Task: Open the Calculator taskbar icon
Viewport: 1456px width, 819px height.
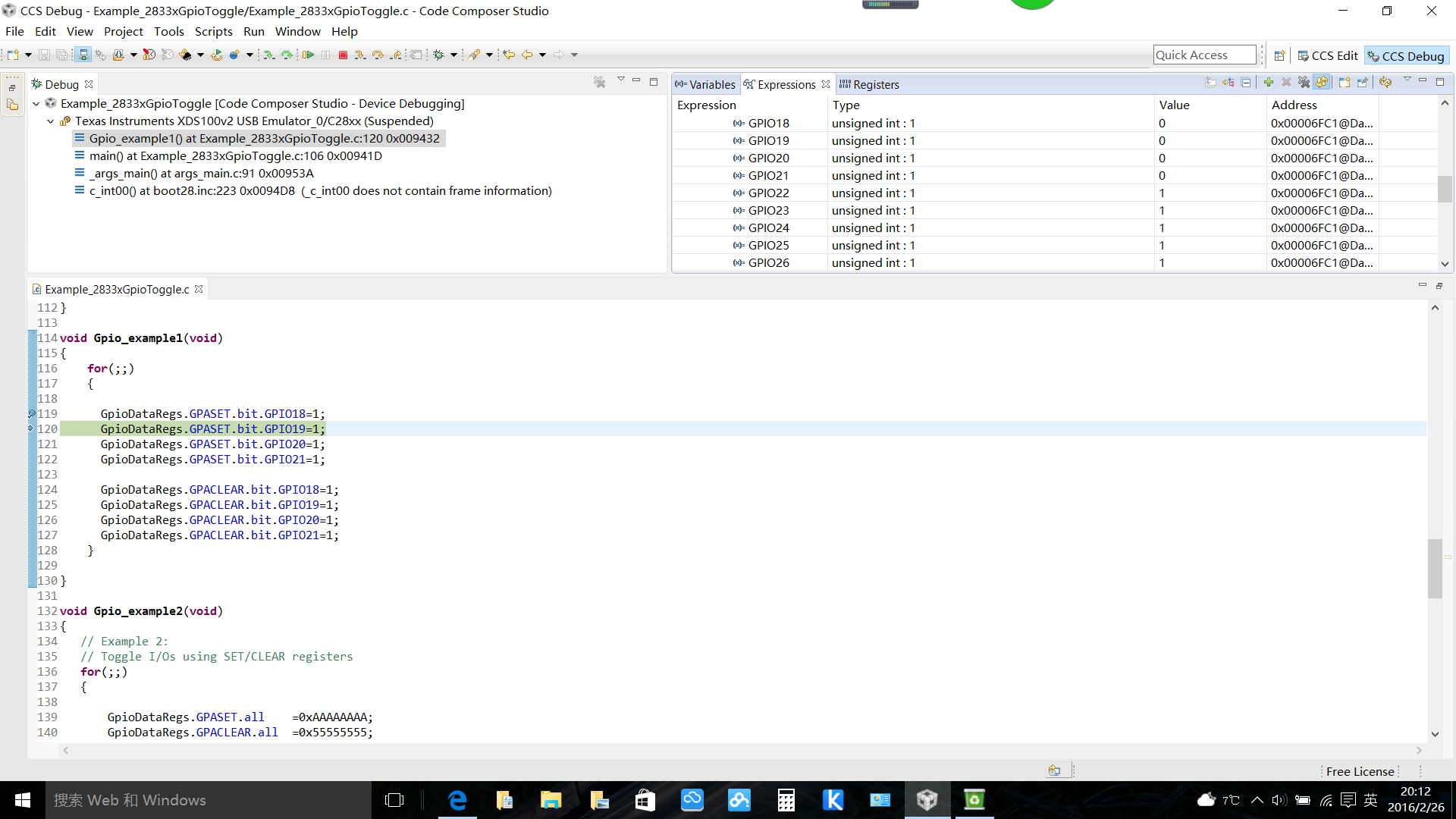Action: (786, 800)
